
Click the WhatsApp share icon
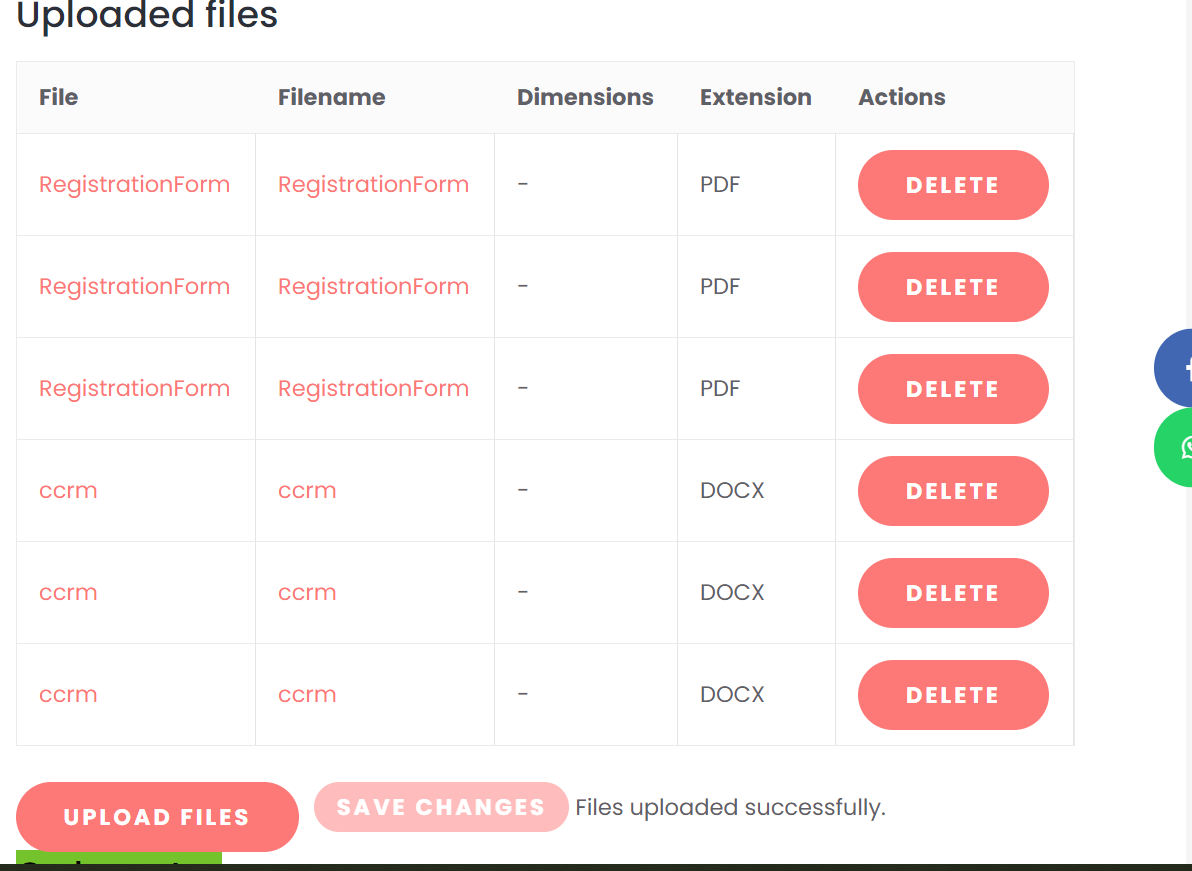[1175, 448]
